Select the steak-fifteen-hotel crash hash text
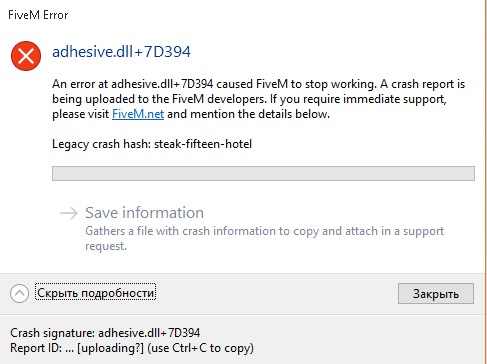The image size is (487, 364). coord(203,144)
